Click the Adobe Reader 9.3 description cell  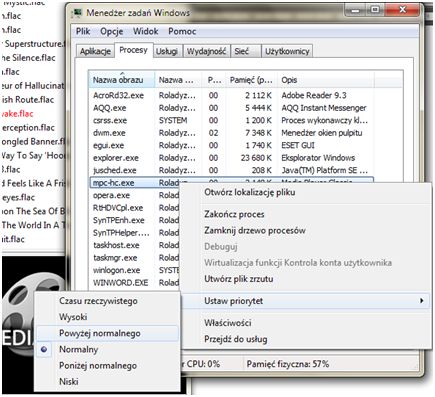pyautogui.click(x=314, y=96)
